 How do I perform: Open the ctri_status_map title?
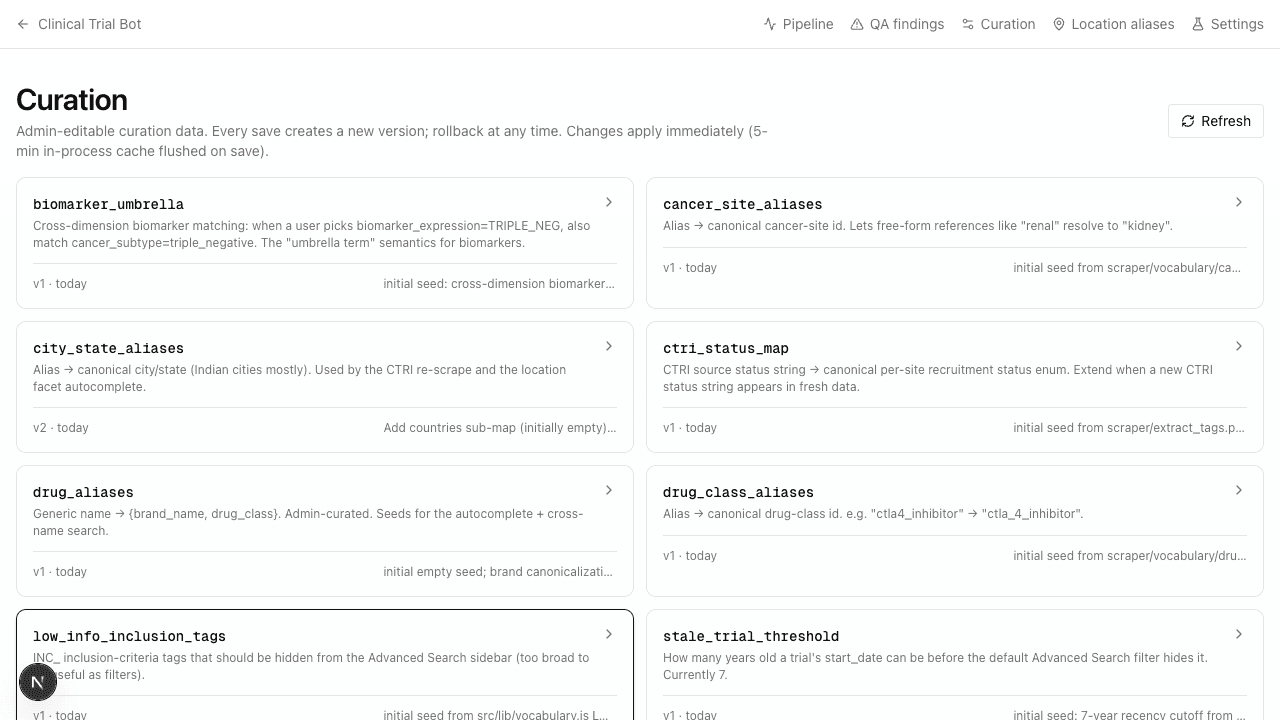point(726,348)
